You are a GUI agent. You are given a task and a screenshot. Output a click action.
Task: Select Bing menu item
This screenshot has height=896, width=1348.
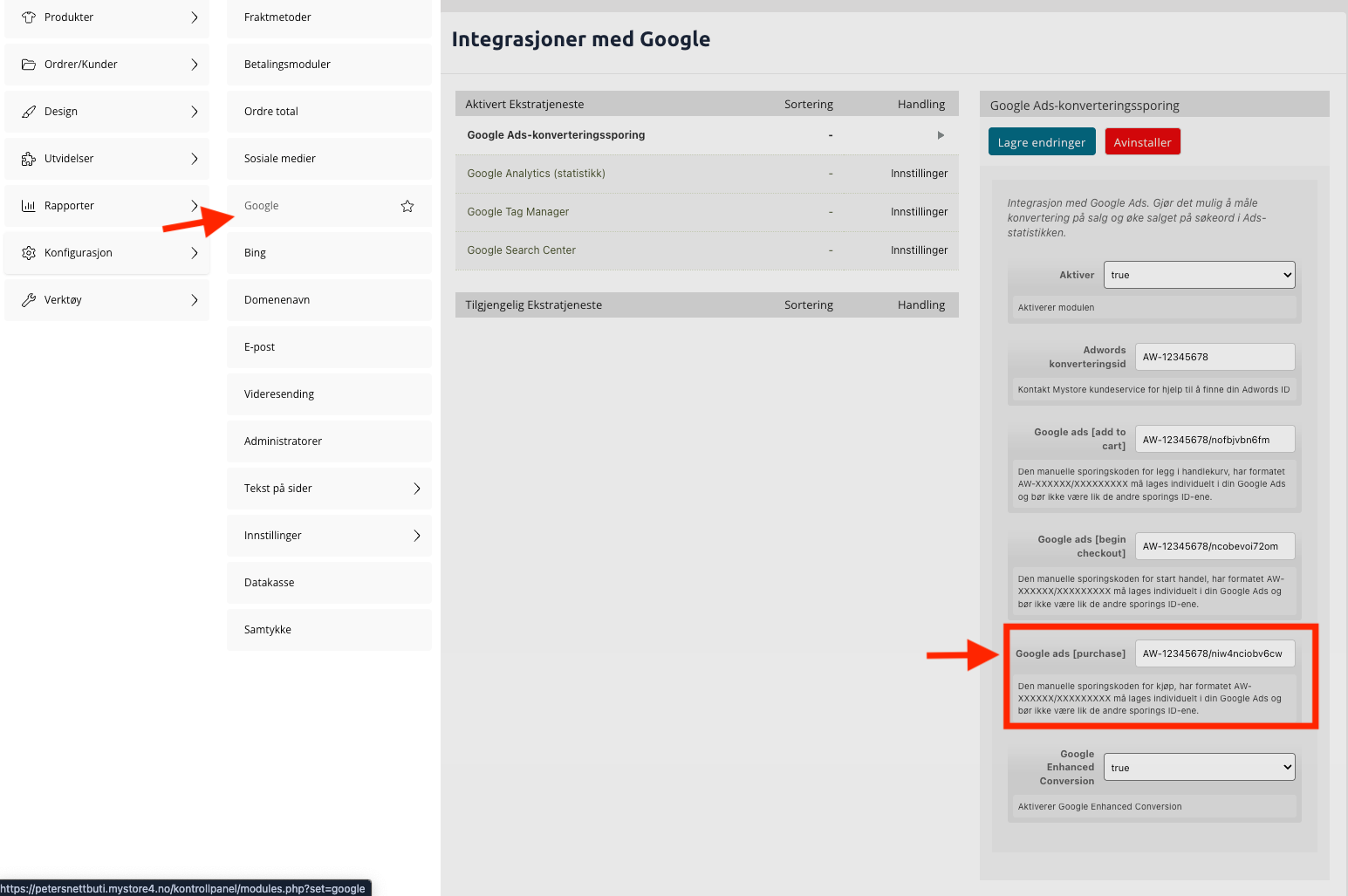tap(329, 253)
